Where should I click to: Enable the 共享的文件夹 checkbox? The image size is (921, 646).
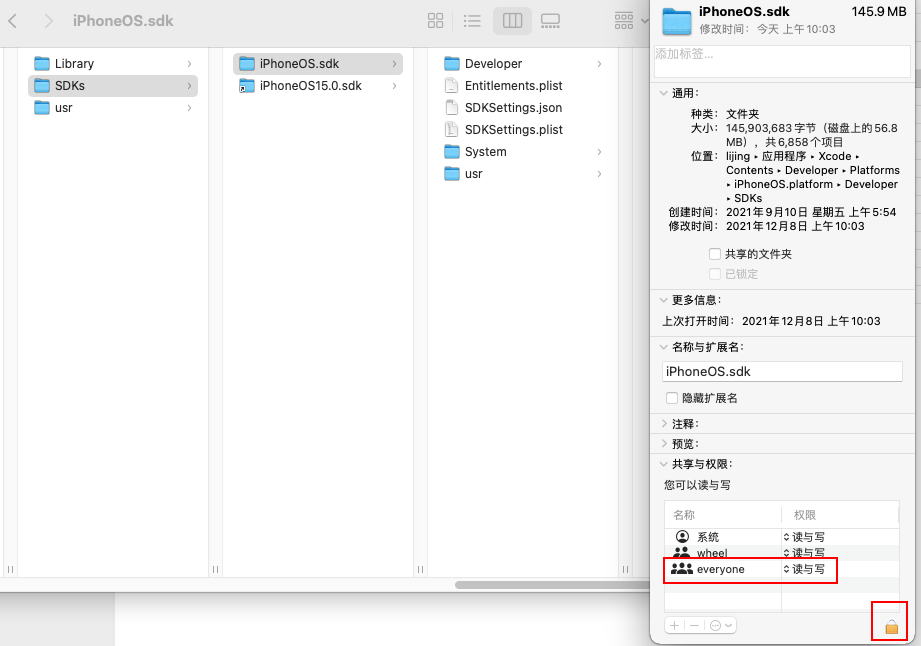coord(715,254)
